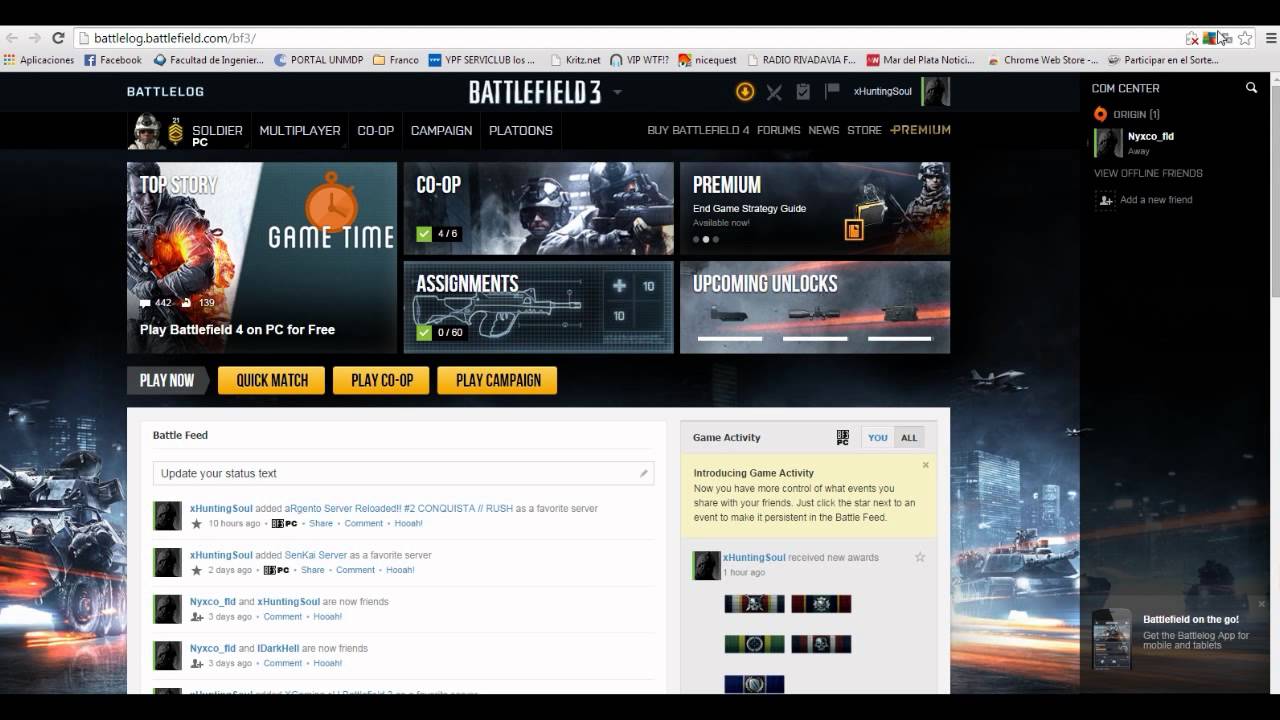Image resolution: width=1280 pixels, height=720 pixels.
Task: Star the aRgento Server favorite post
Action: (197, 523)
